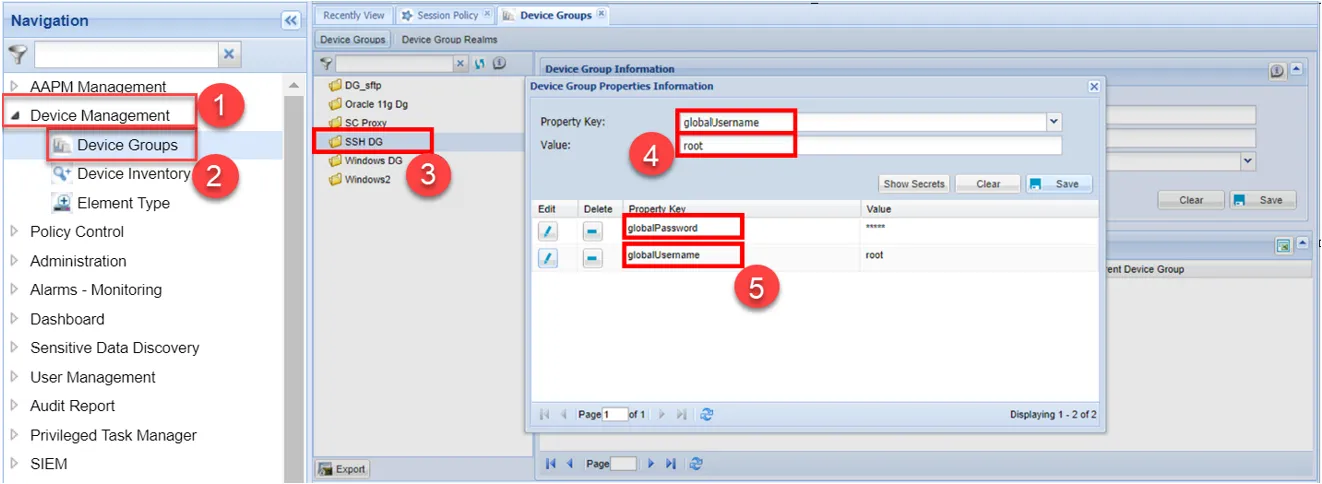Screen dimensions: 1322x484
Task: Open the Property Key dropdown arrow
Action: (x=1054, y=122)
